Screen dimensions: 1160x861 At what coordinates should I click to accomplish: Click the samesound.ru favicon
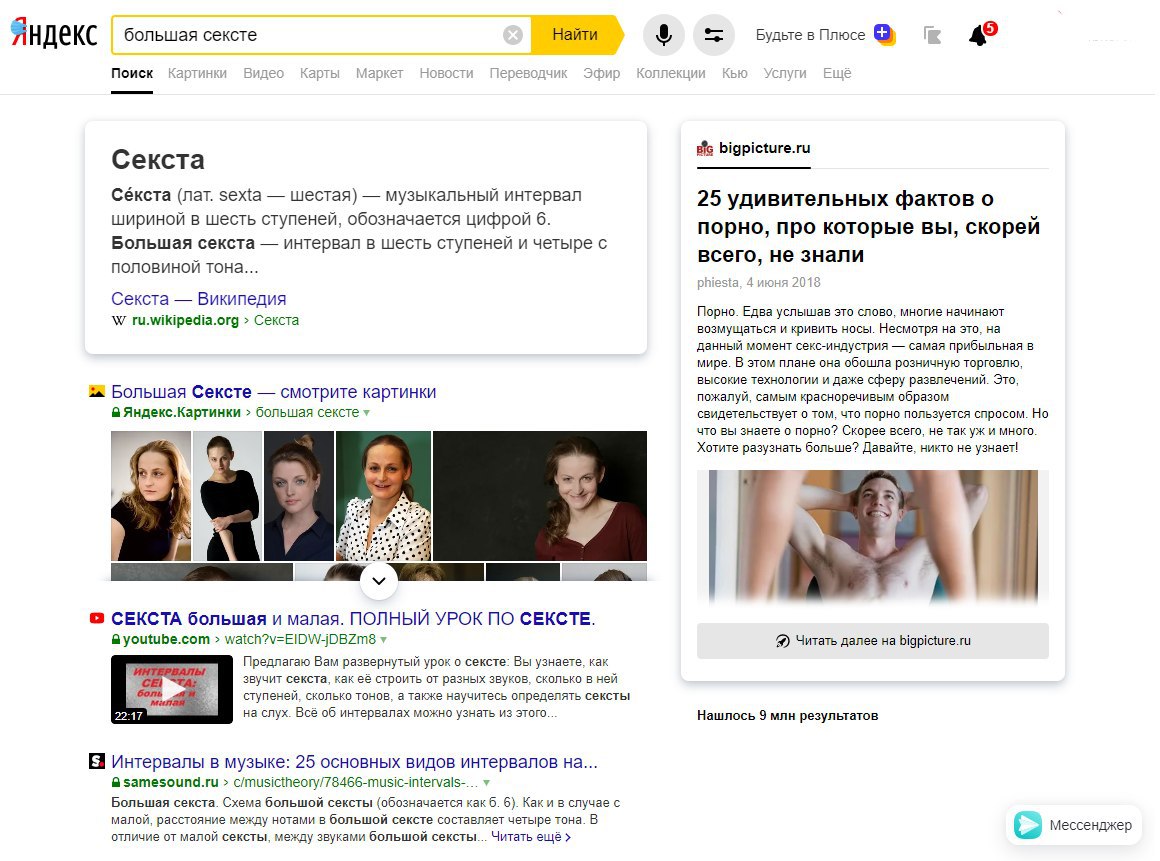[x=96, y=761]
